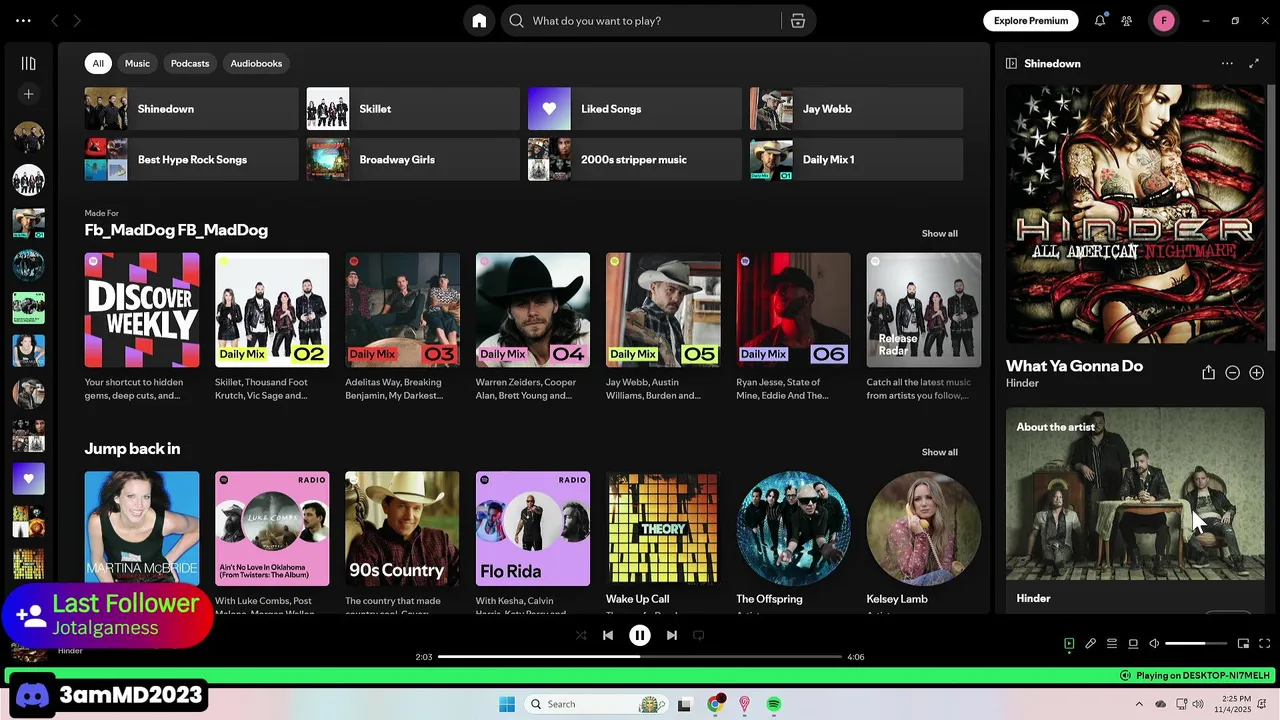
Task: Open the Windows Start menu
Action: 507,704
